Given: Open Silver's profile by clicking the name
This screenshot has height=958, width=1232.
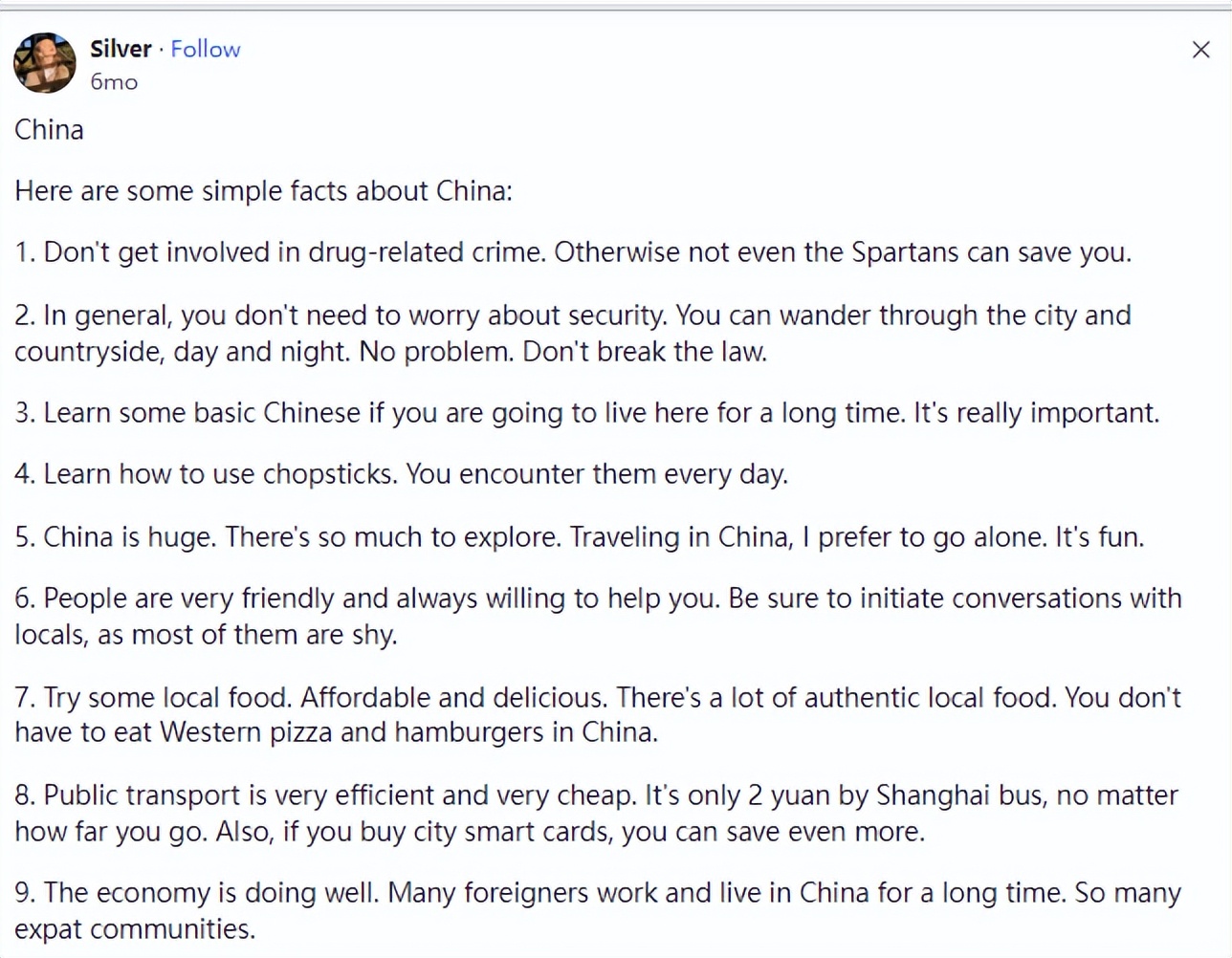Looking at the screenshot, I should coord(121,49).
